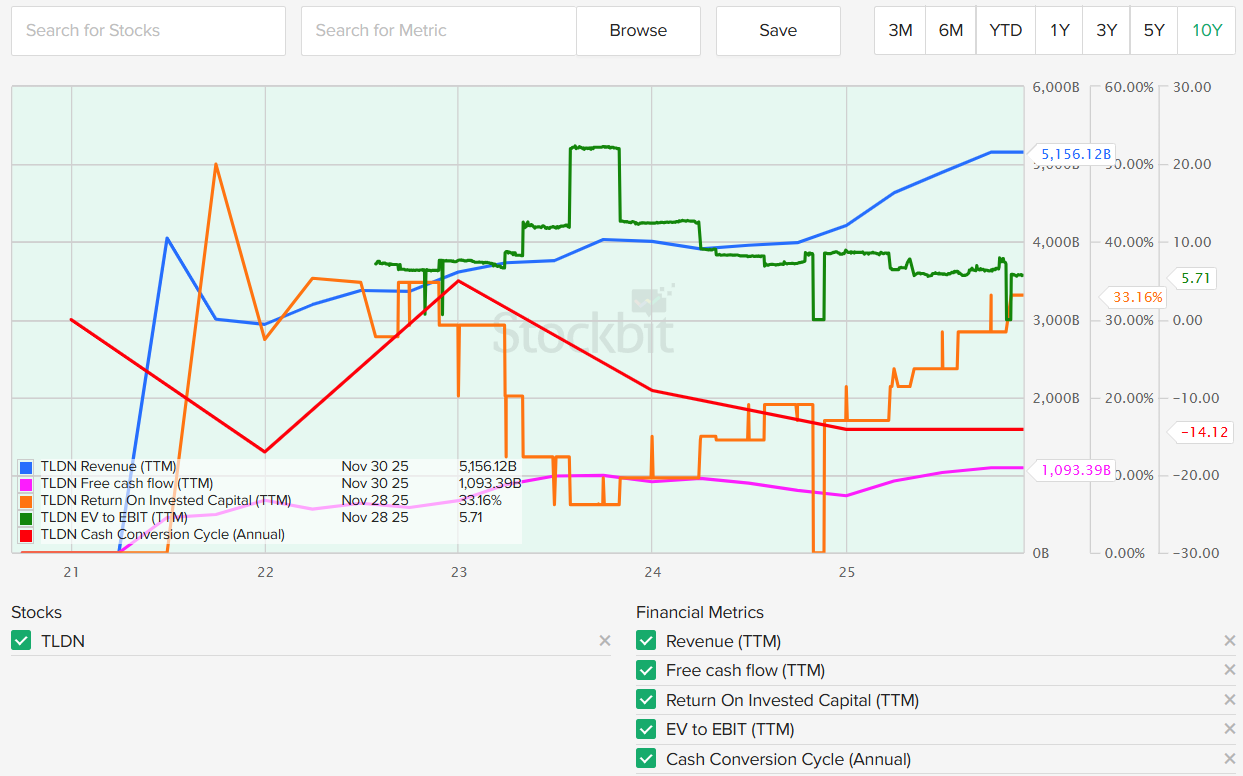Select the YTD time range

pyautogui.click(x=1005, y=30)
